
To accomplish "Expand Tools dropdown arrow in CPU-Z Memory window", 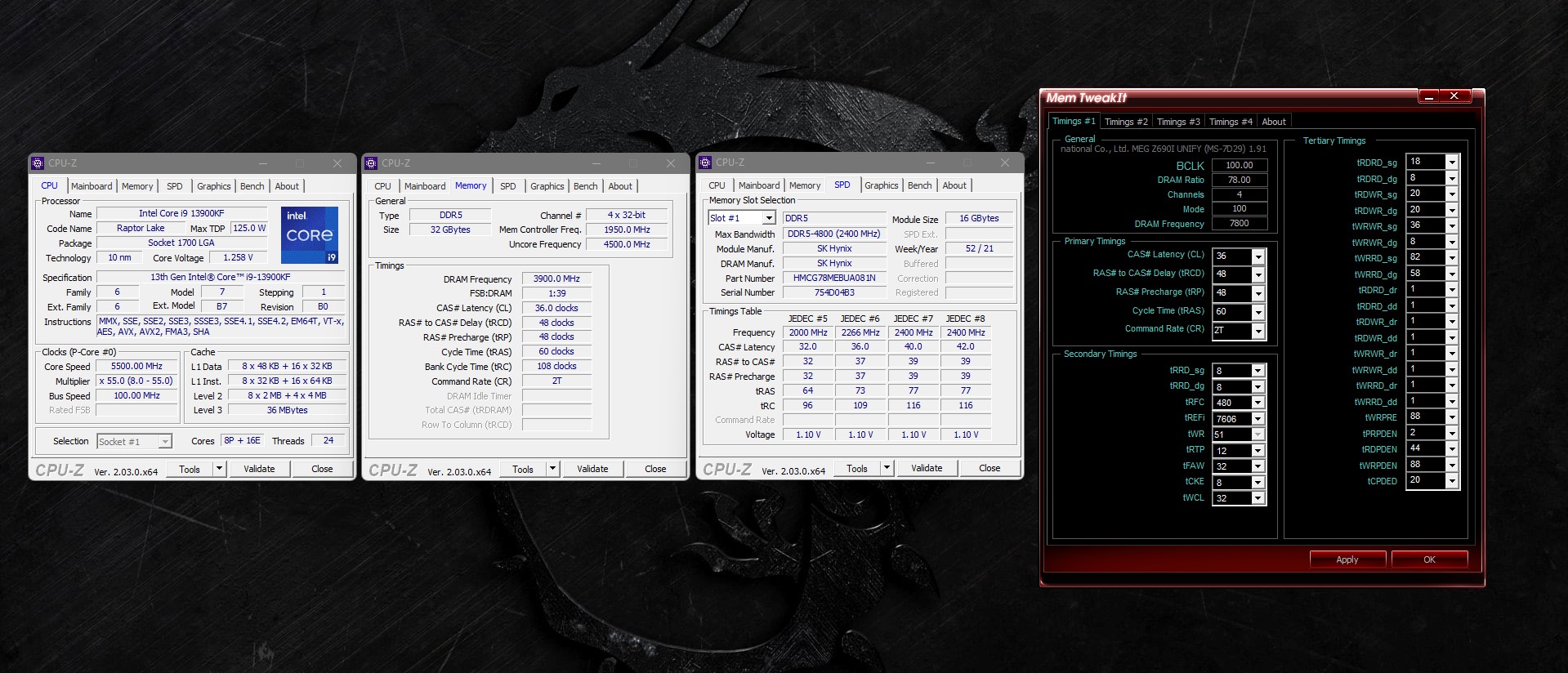I will (x=552, y=469).
